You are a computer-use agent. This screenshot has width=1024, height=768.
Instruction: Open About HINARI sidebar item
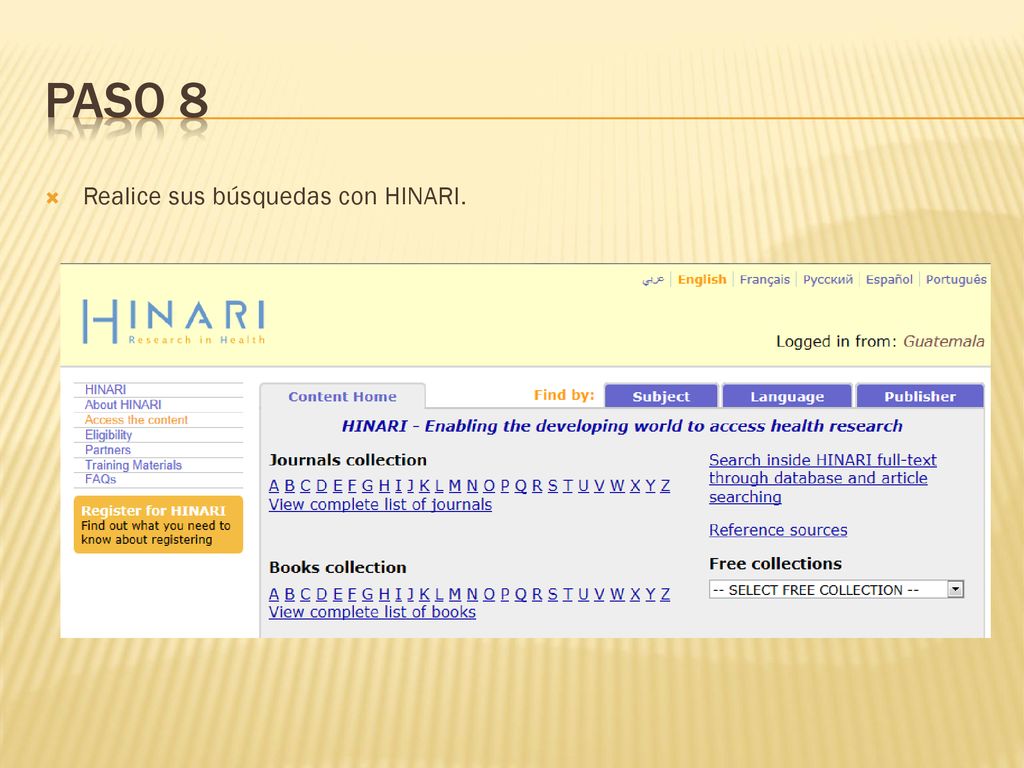(123, 405)
